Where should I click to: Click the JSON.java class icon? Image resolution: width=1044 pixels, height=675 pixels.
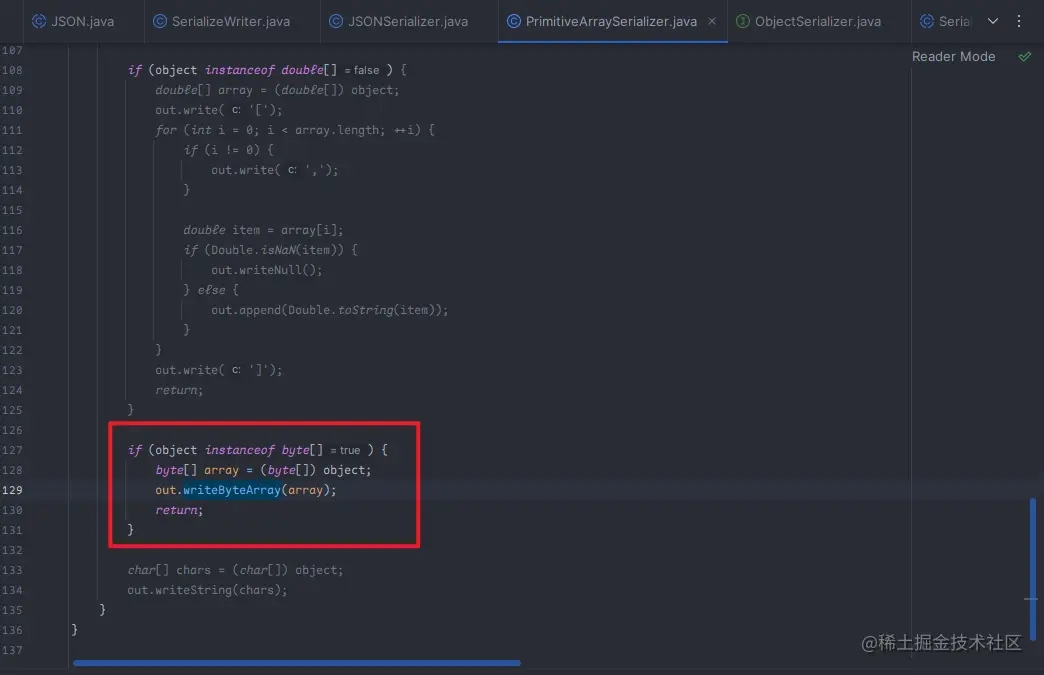pos(39,21)
